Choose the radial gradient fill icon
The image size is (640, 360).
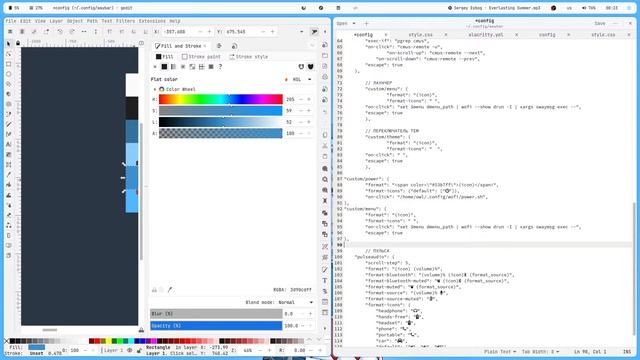[183, 67]
